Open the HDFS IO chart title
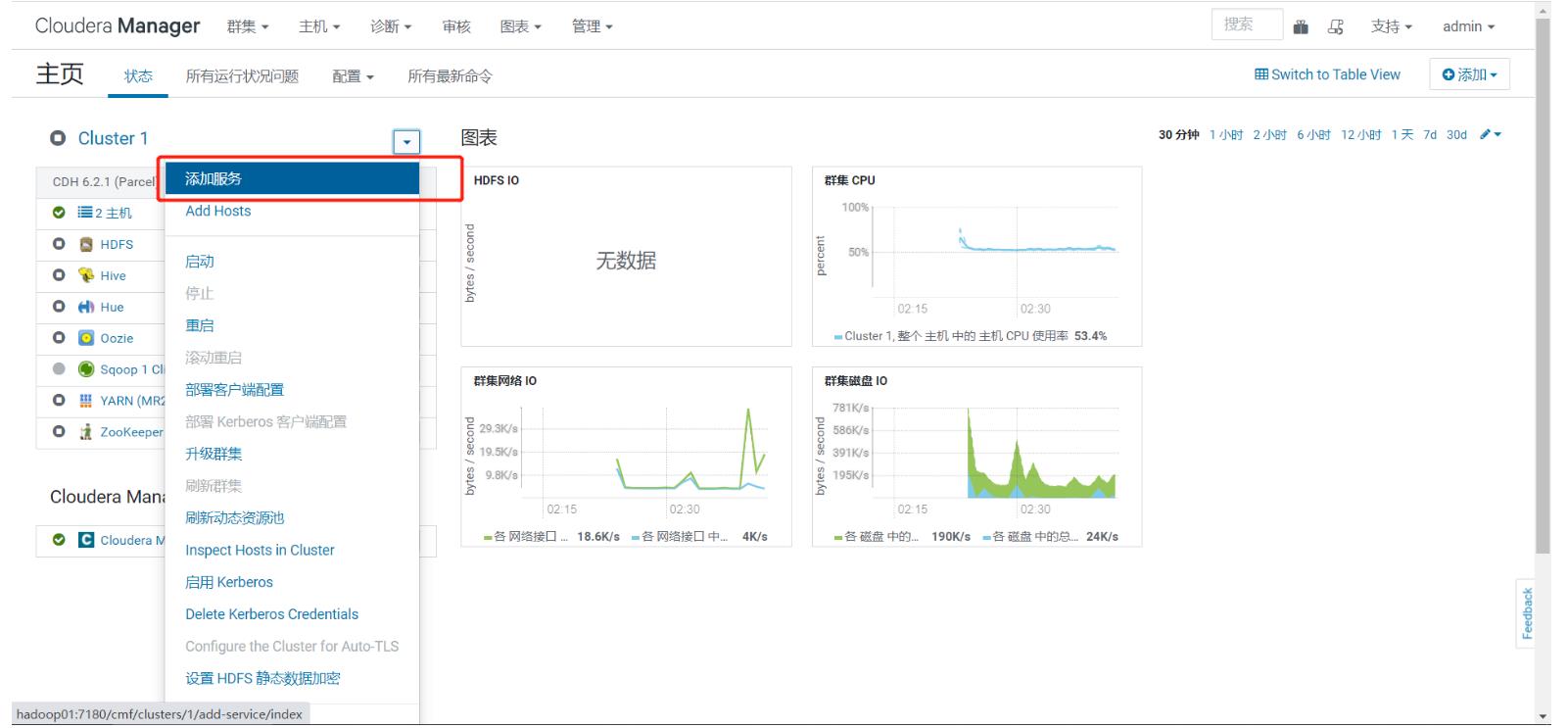 pyautogui.click(x=496, y=180)
